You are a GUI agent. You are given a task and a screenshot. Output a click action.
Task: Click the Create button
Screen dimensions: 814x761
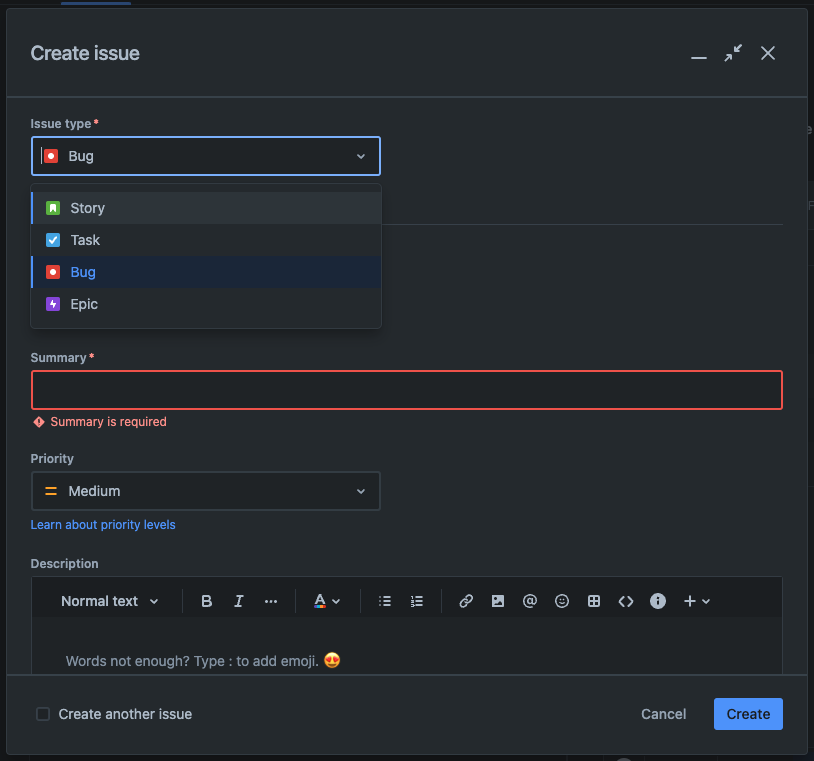[x=748, y=714]
